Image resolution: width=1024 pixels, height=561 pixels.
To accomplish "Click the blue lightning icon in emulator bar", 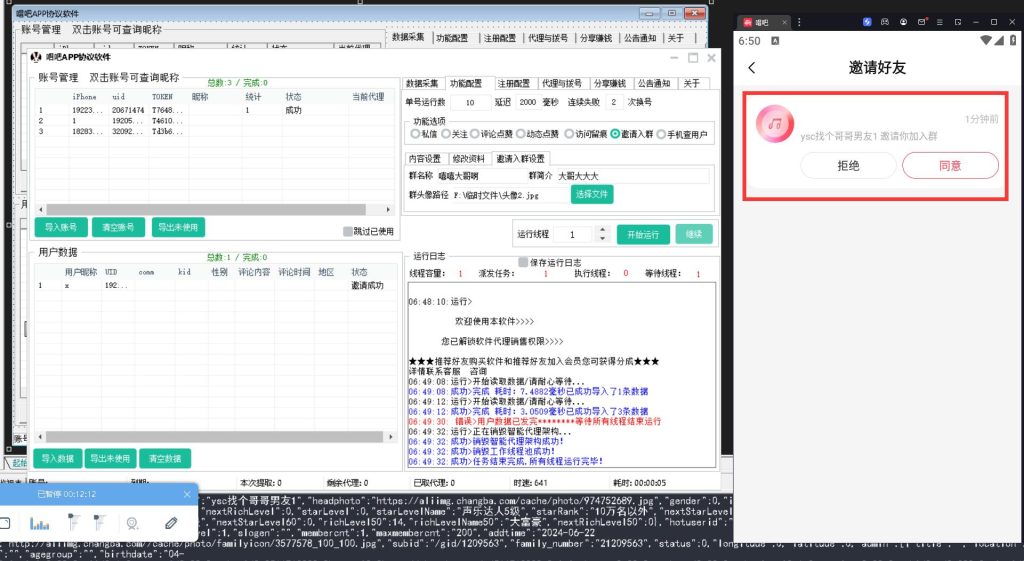I will (x=866, y=21).
